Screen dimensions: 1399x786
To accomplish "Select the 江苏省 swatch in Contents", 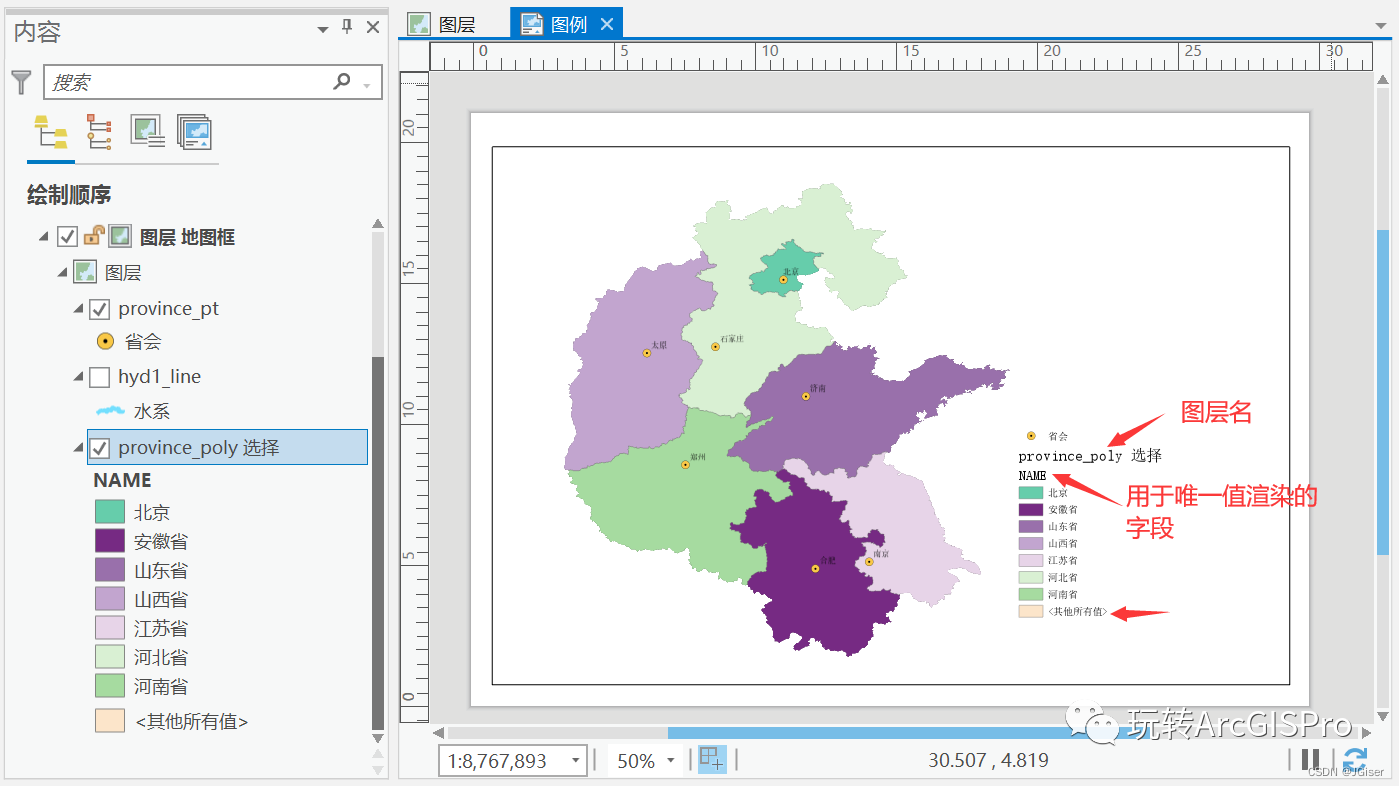I will 110,628.
